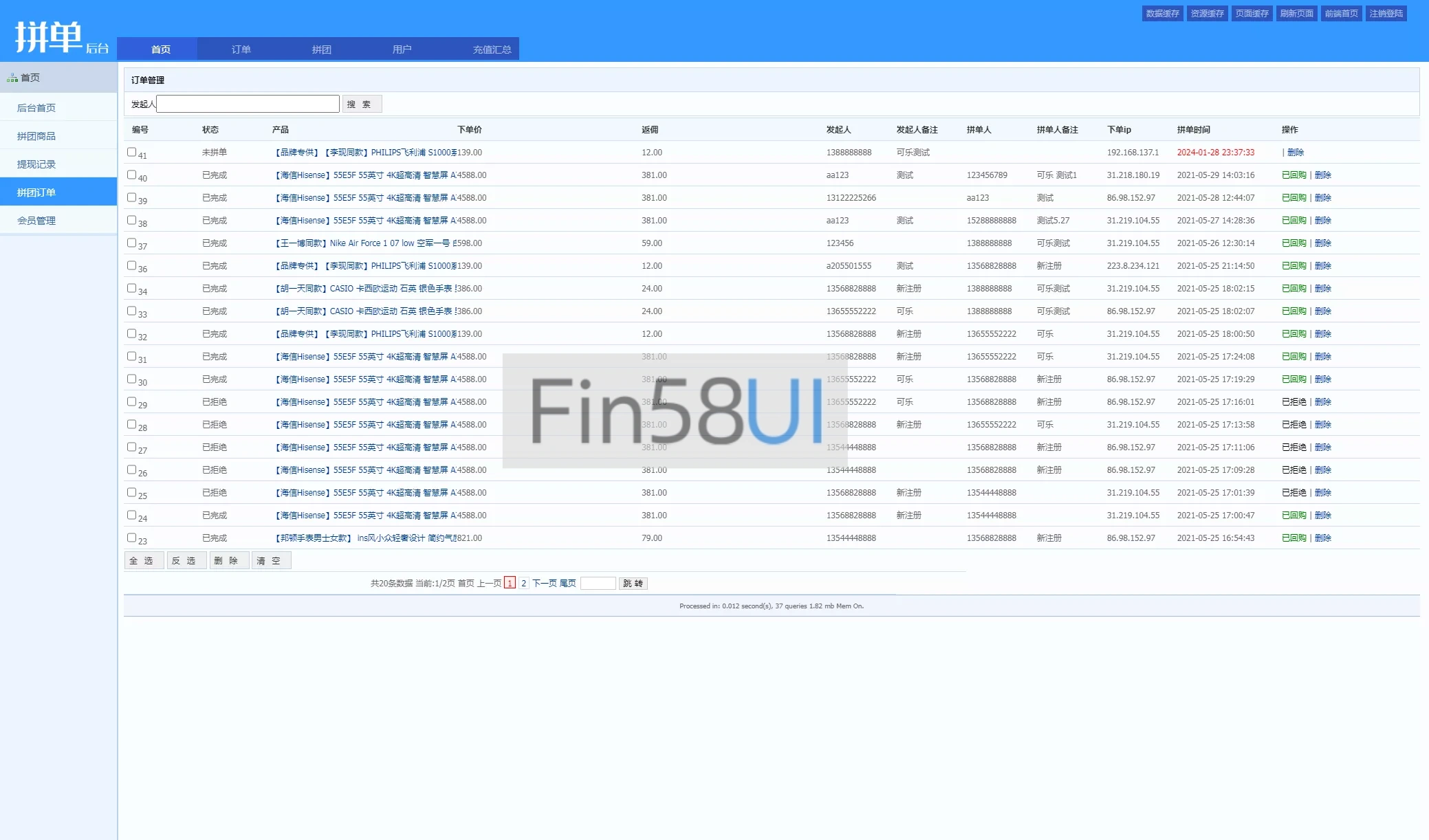Switch to the 充值汇总 tab
This screenshot has width=1429, height=840.
tap(492, 49)
